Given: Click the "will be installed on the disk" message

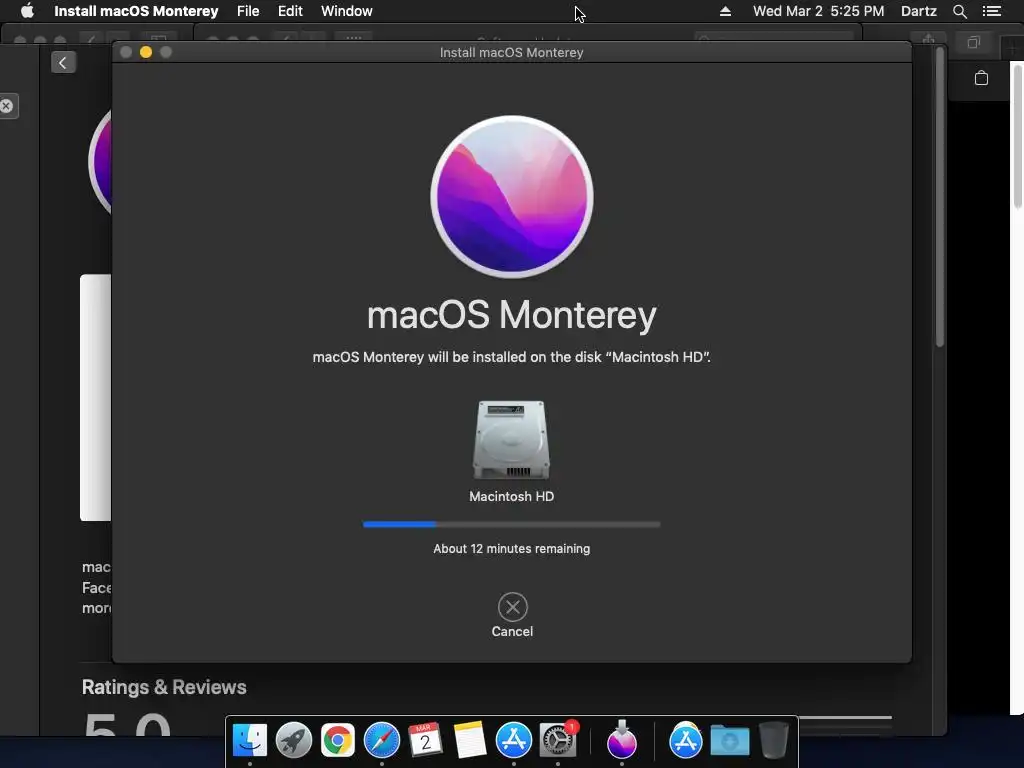Looking at the screenshot, I should pyautogui.click(x=511, y=357).
